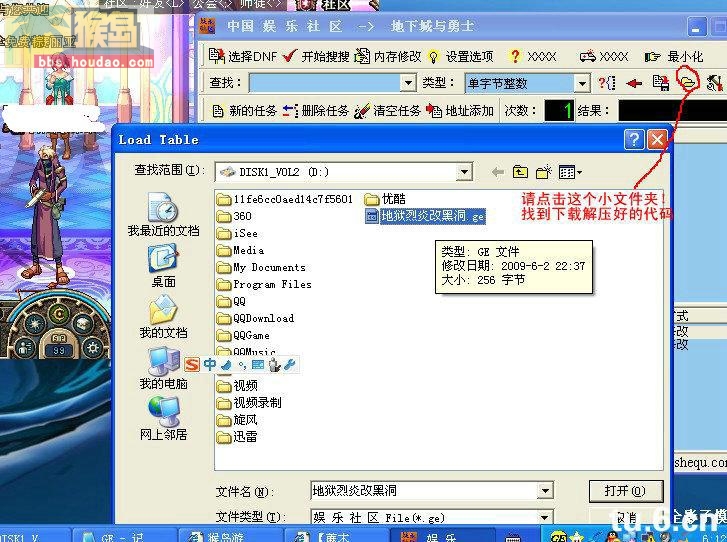Screen dimensions: 727x542
Task: Select the My Documents folder
Action: coord(261,268)
